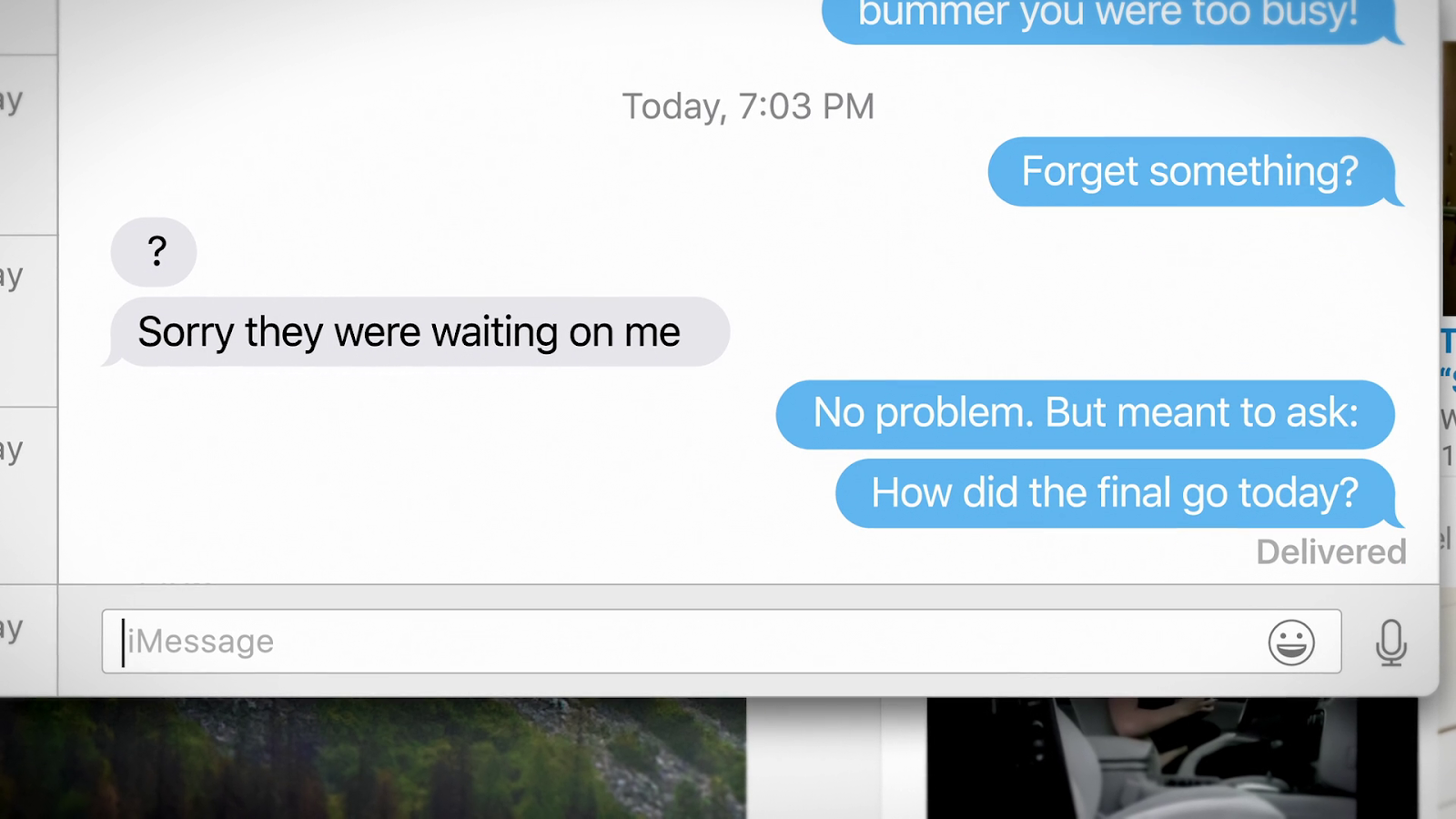Select the topmost conversation row in sidebar

click(x=28, y=146)
